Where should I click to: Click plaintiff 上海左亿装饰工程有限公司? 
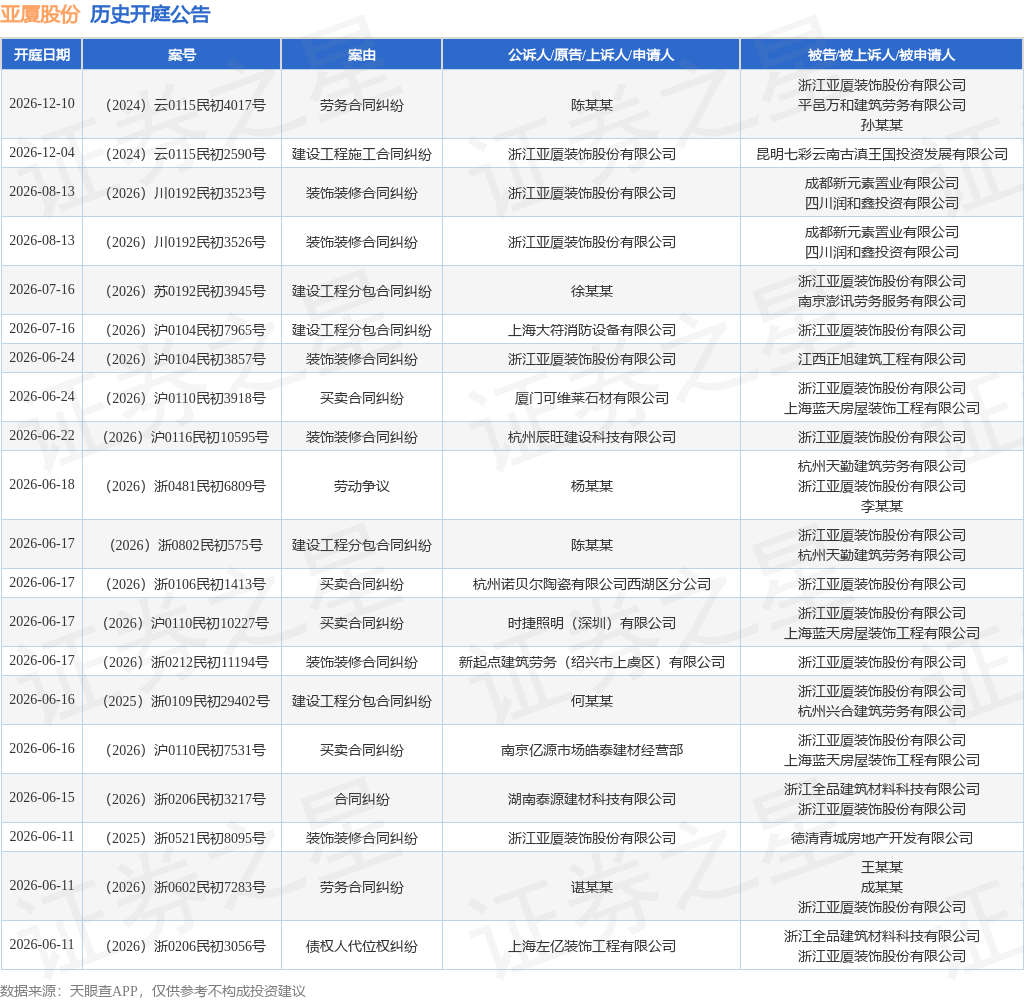coord(592,946)
